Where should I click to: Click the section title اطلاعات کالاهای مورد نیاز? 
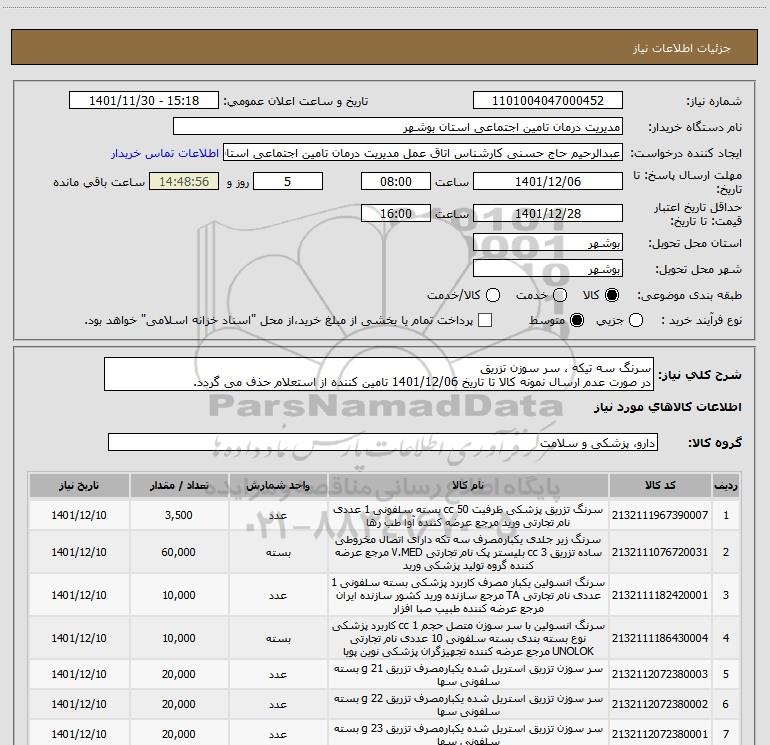668,407
